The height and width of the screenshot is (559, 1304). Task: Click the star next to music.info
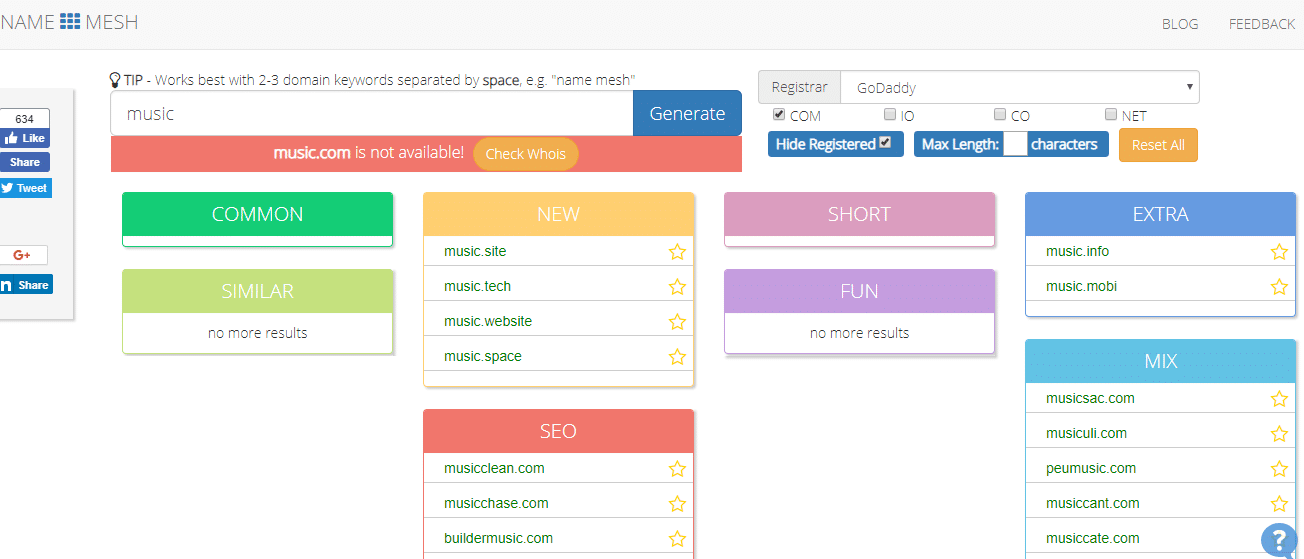coord(1279,252)
